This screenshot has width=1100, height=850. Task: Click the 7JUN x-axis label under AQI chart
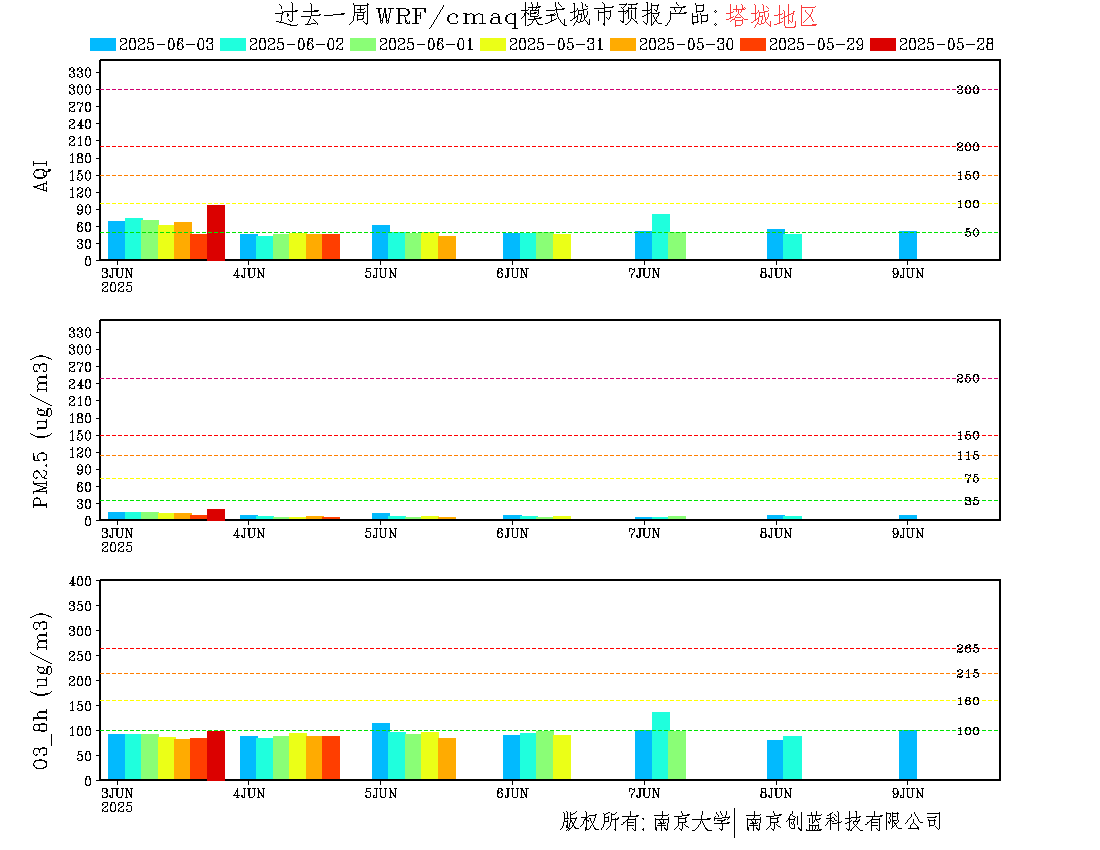click(x=644, y=274)
